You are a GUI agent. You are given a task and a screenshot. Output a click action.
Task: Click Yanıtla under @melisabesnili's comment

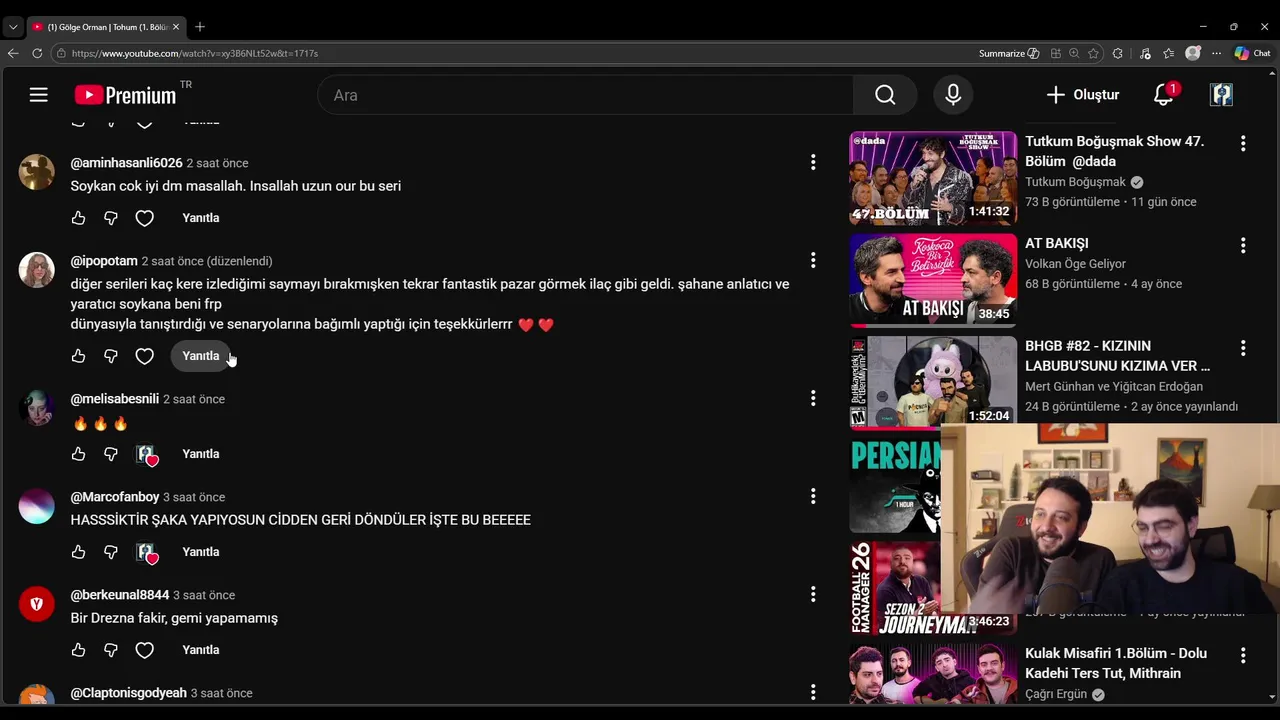[x=201, y=454]
